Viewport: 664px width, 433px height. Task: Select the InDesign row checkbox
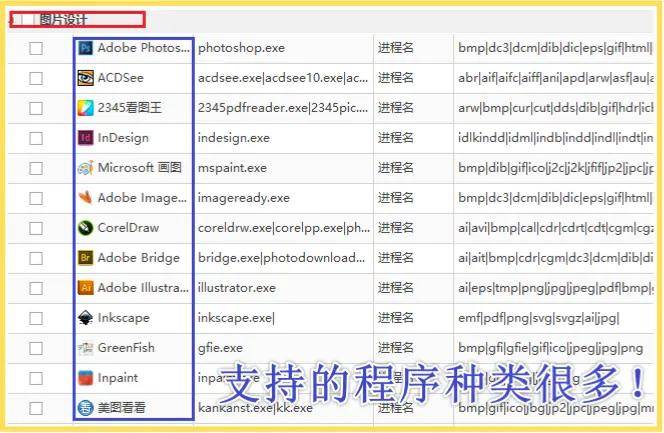(x=36, y=138)
